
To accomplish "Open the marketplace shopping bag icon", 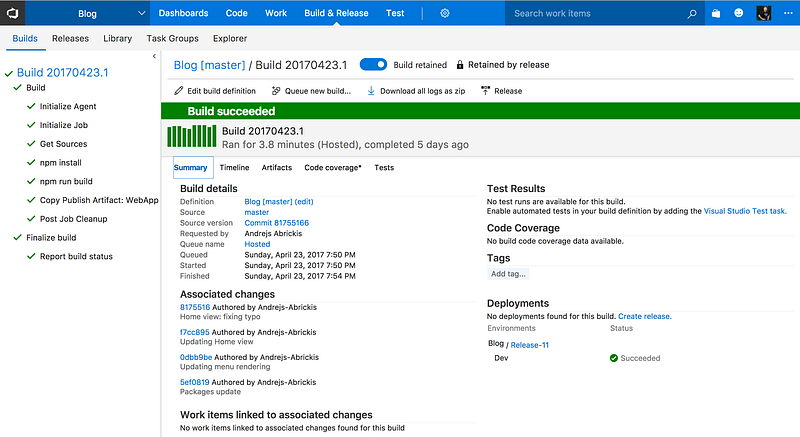I will click(716, 13).
